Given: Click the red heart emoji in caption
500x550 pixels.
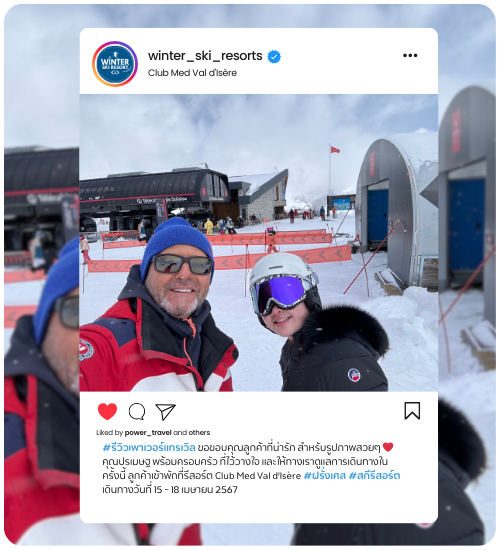Looking at the screenshot, I should point(388,447).
